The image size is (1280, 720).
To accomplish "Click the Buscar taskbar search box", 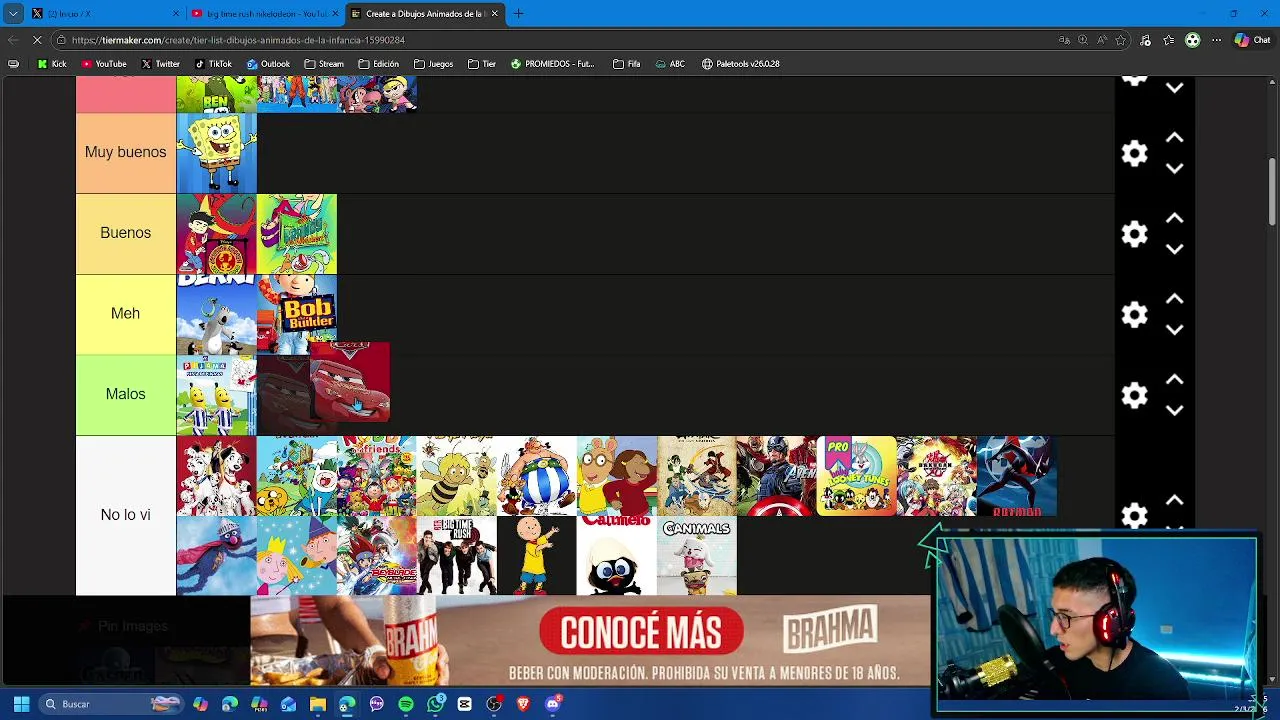I will click(112, 704).
